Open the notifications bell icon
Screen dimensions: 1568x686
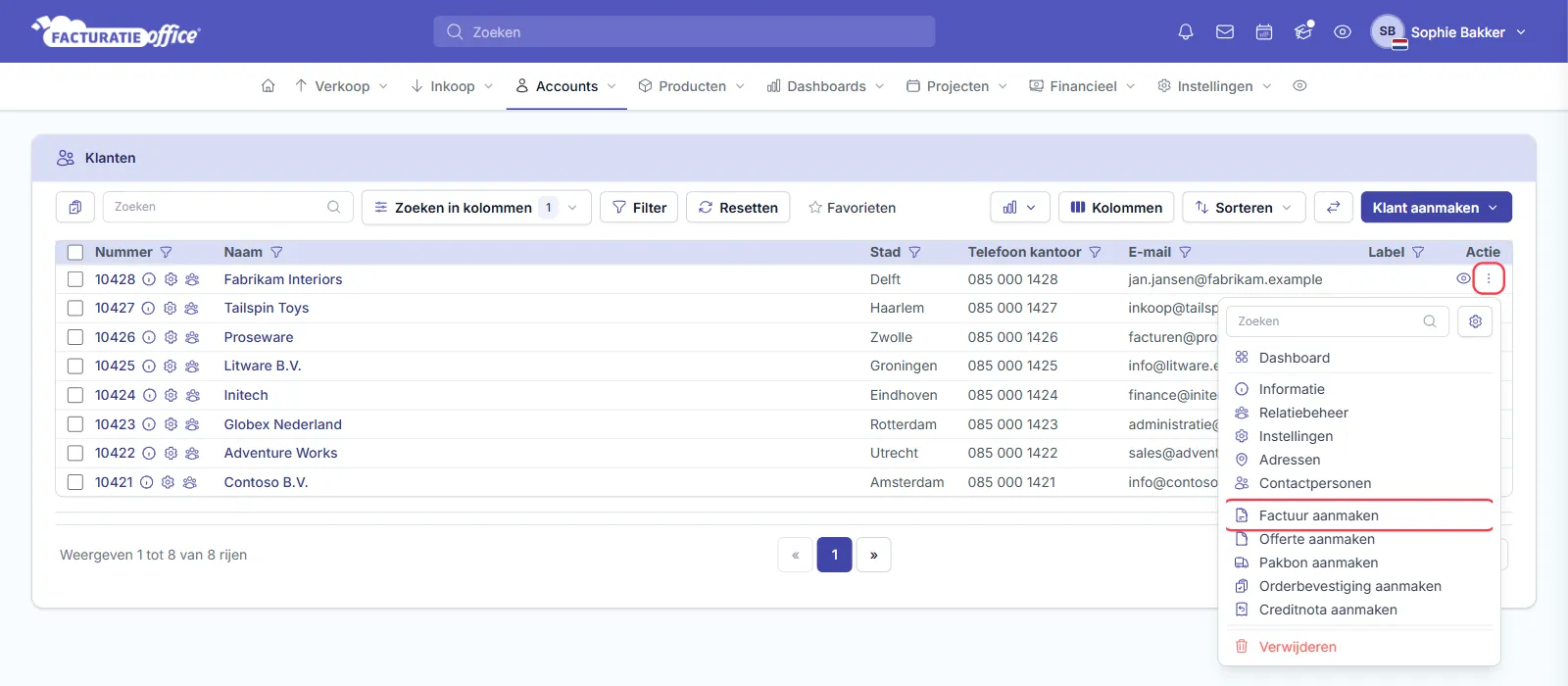1186,31
